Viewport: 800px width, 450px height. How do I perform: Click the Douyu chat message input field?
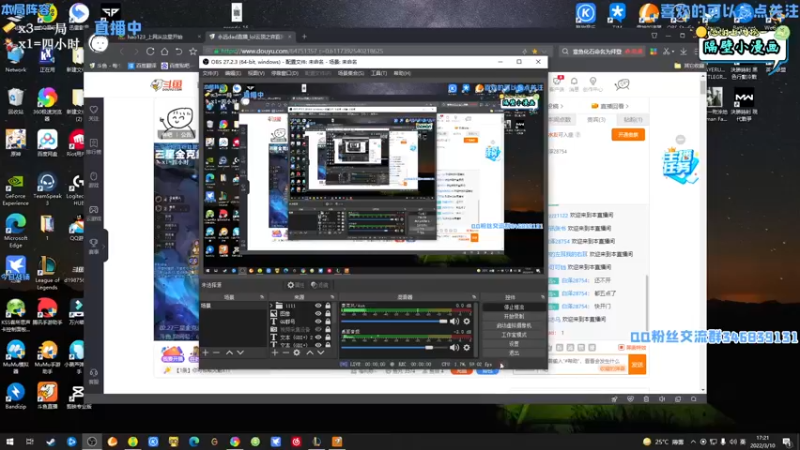pyautogui.click(x=589, y=365)
